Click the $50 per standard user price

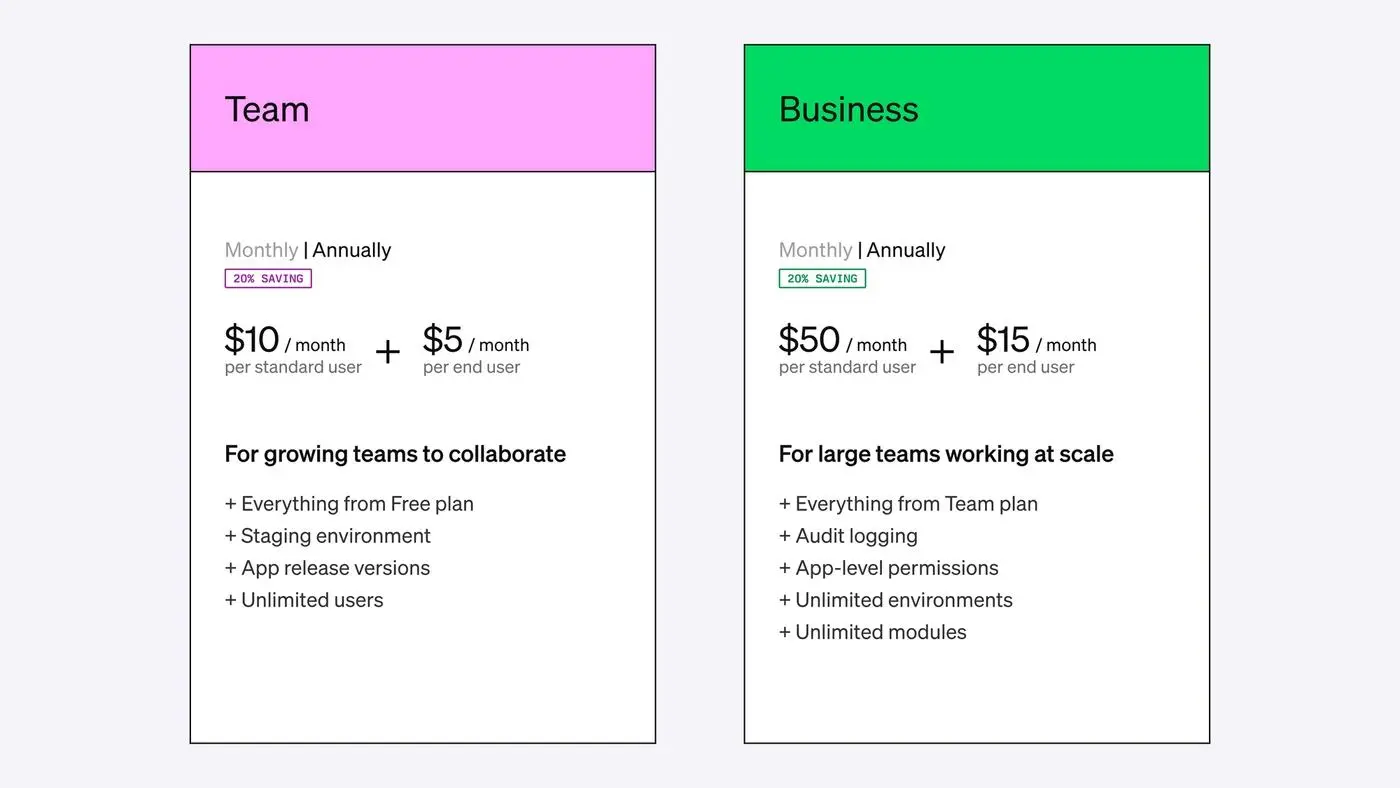(809, 340)
